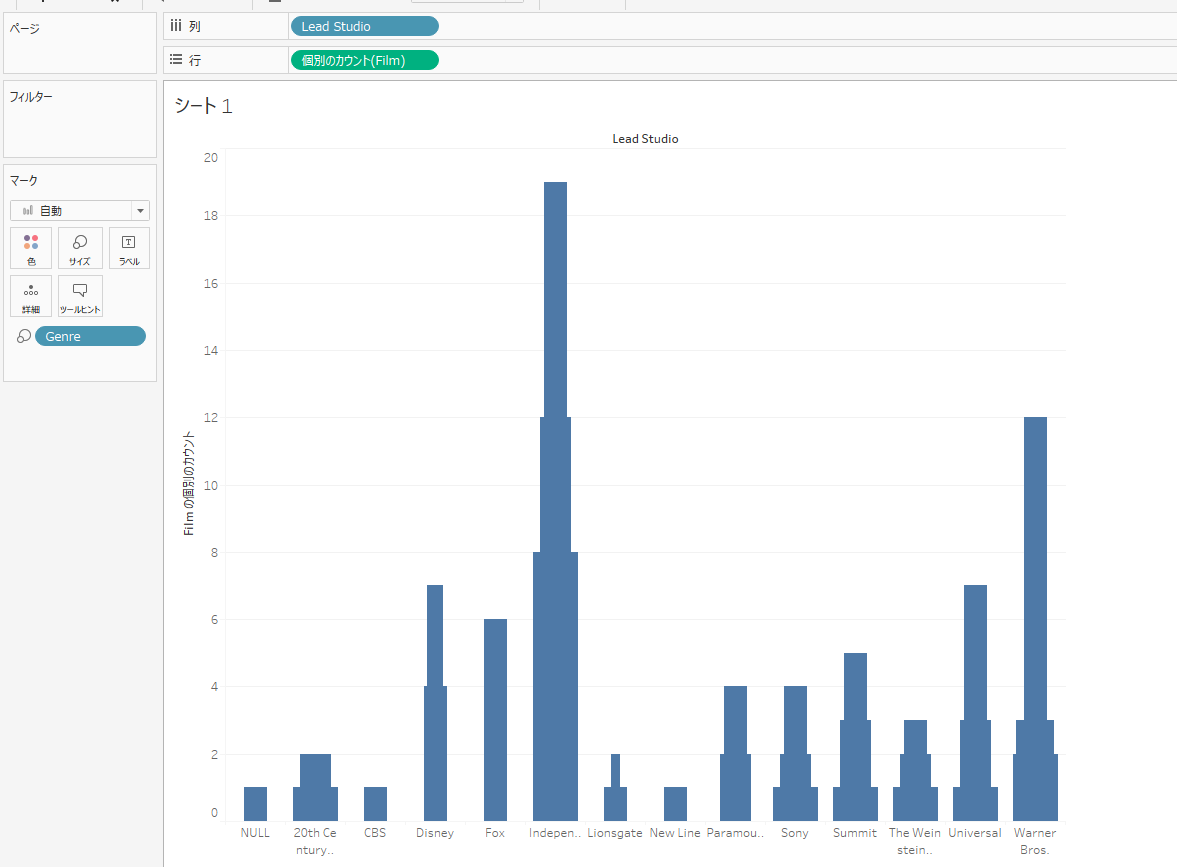Click the columns (列) shelf icon
The image size is (1177, 867).
tap(176, 26)
